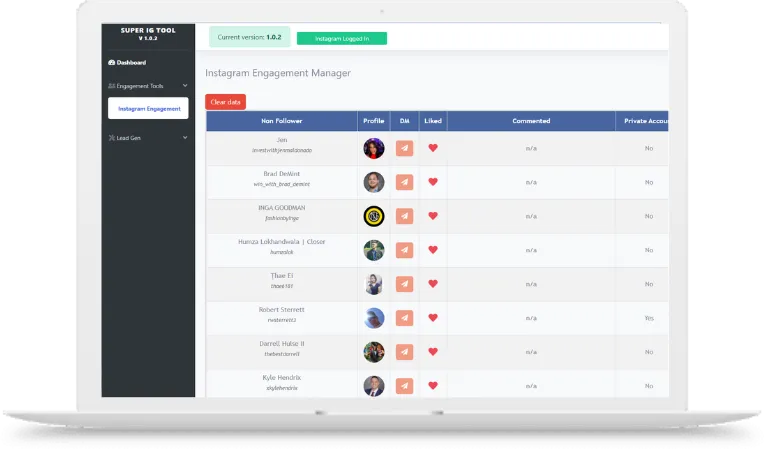Image resolution: width=764 pixels, height=449 pixels.
Task: Select the name Darrell Hulse II
Action: pyautogui.click(x=282, y=343)
